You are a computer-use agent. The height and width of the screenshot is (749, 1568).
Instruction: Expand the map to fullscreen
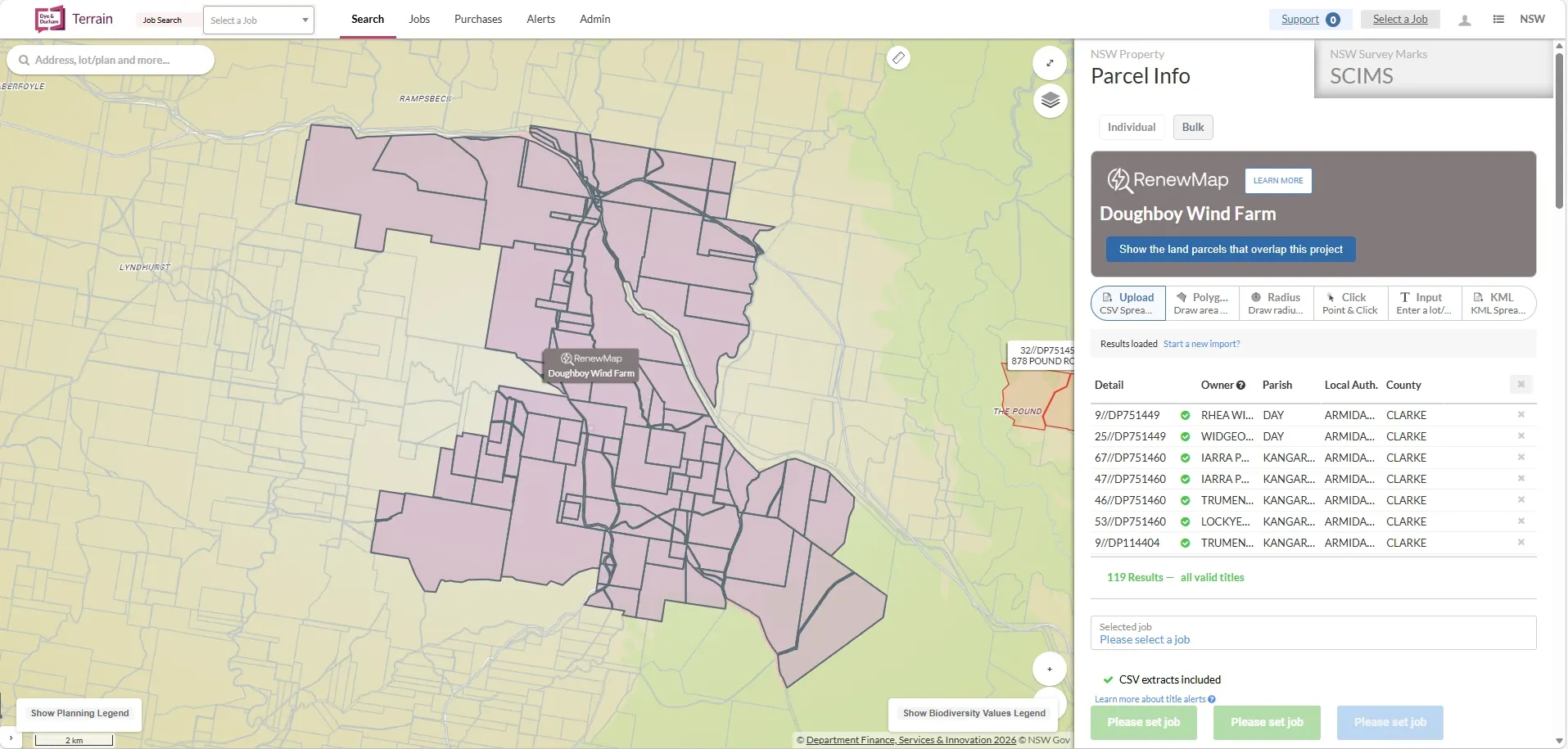click(x=1050, y=63)
